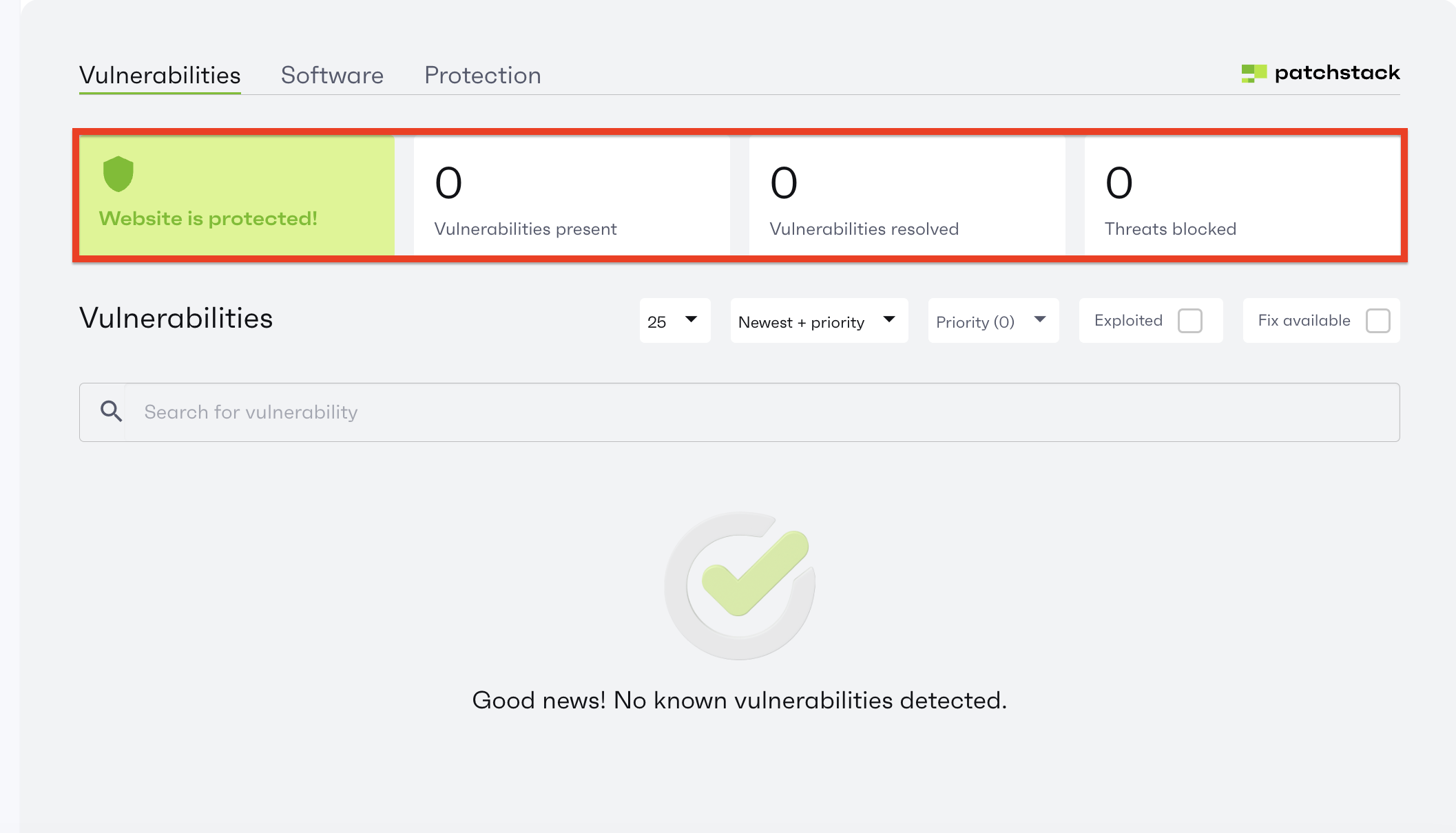Click the Newest + priority caret arrow
The image size is (1456, 833).
(889, 319)
